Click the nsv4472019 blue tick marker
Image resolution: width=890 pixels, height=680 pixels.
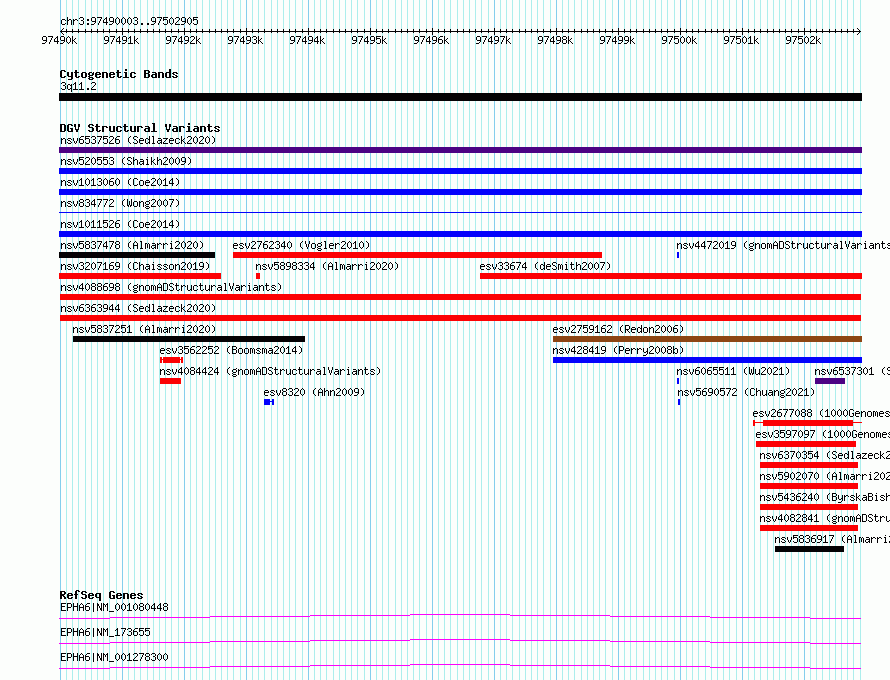click(678, 255)
